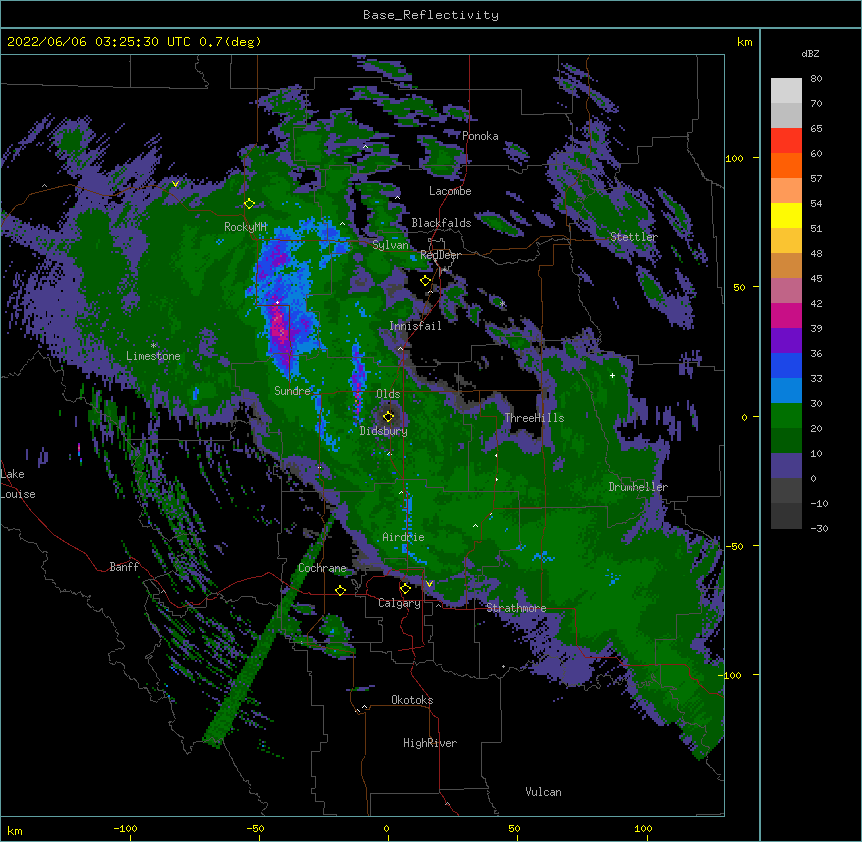This screenshot has width=862, height=842.
Task: Click the HighRiver label
Action: pyautogui.click(x=430, y=743)
